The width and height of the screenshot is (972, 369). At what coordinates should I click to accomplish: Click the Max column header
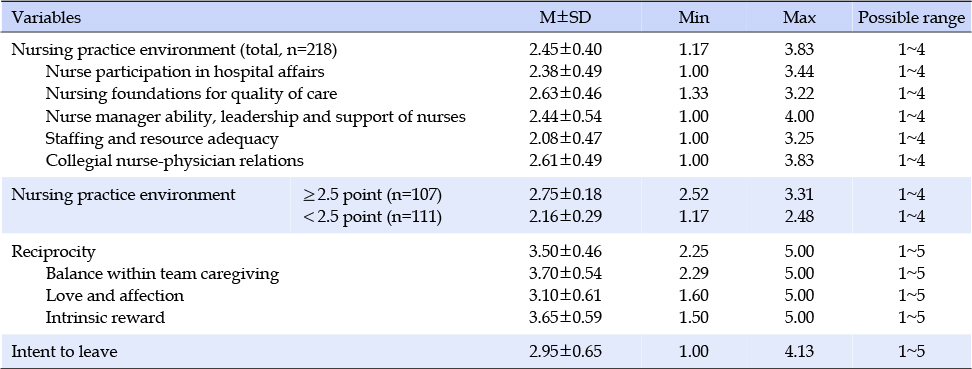point(799,18)
